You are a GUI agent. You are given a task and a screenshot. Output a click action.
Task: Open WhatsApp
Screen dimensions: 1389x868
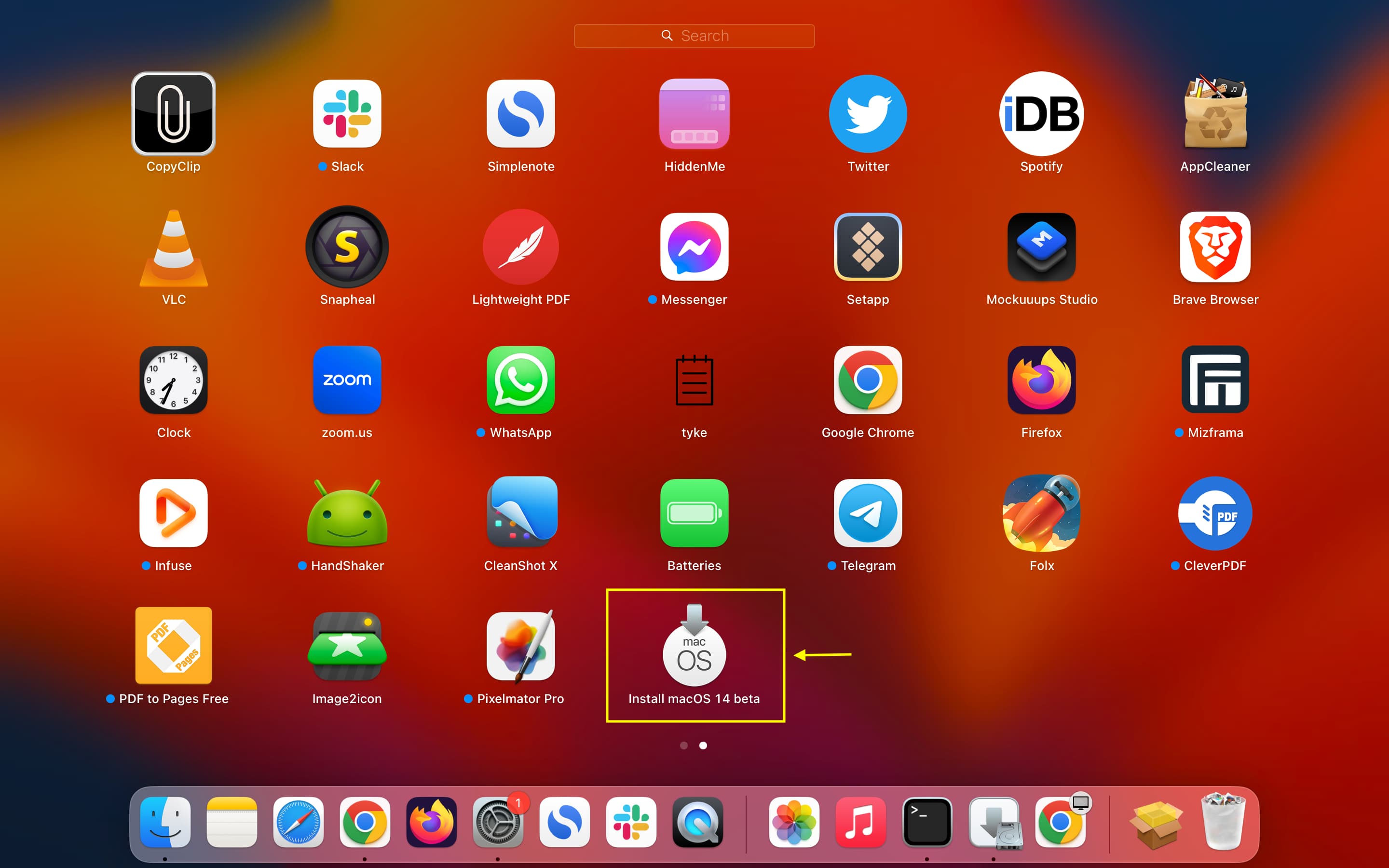click(520, 380)
